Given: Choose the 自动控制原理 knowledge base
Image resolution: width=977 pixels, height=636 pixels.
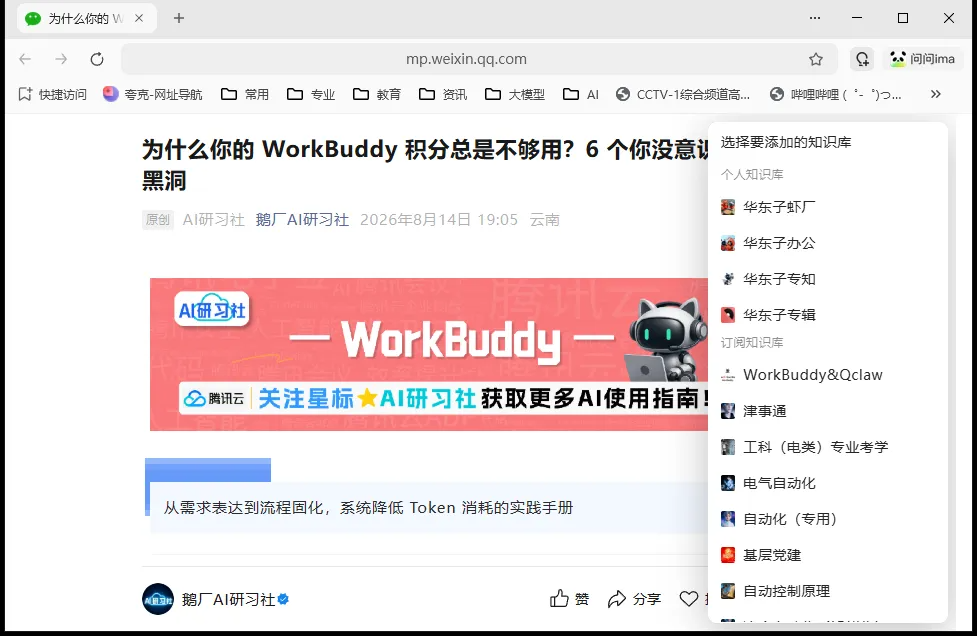Looking at the screenshot, I should point(827,591).
